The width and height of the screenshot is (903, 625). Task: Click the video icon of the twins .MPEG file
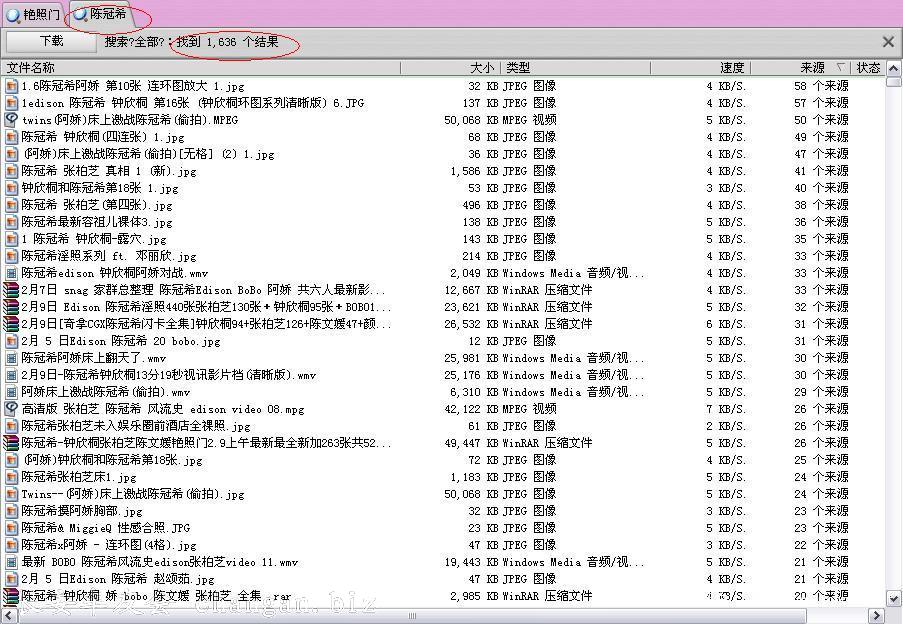pos(11,120)
